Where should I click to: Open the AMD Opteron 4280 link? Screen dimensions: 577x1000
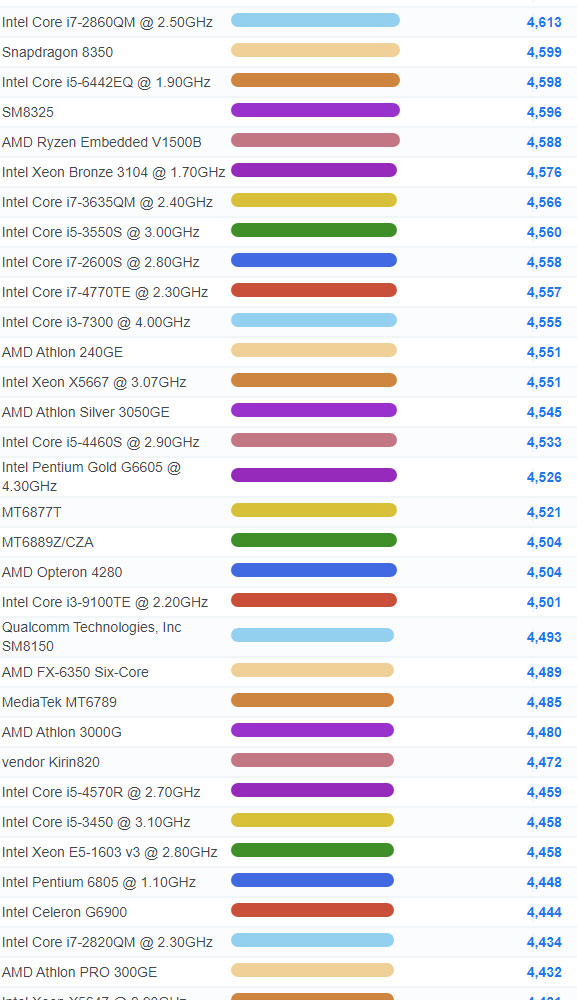(x=62, y=572)
